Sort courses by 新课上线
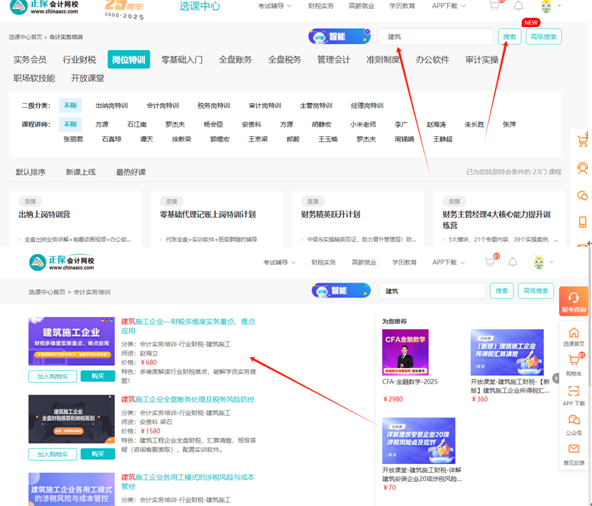Viewport: 592px width, 506px height. [x=81, y=172]
